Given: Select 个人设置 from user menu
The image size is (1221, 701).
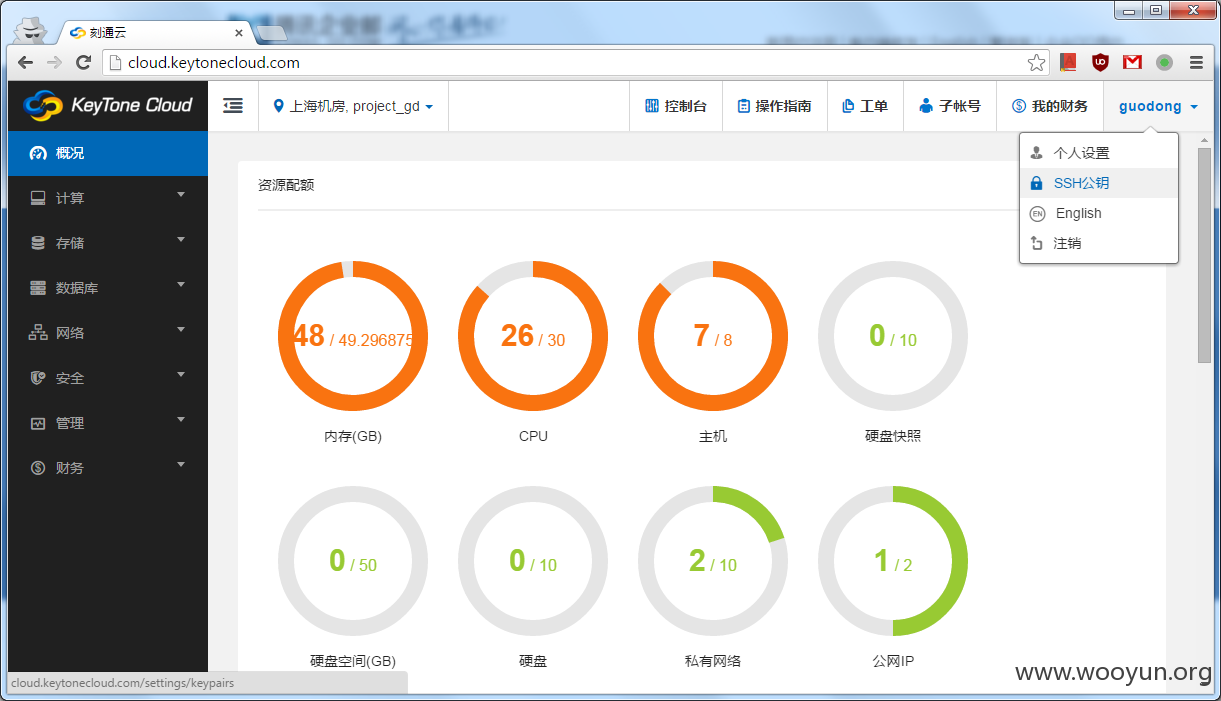Looking at the screenshot, I should 1099,153.
